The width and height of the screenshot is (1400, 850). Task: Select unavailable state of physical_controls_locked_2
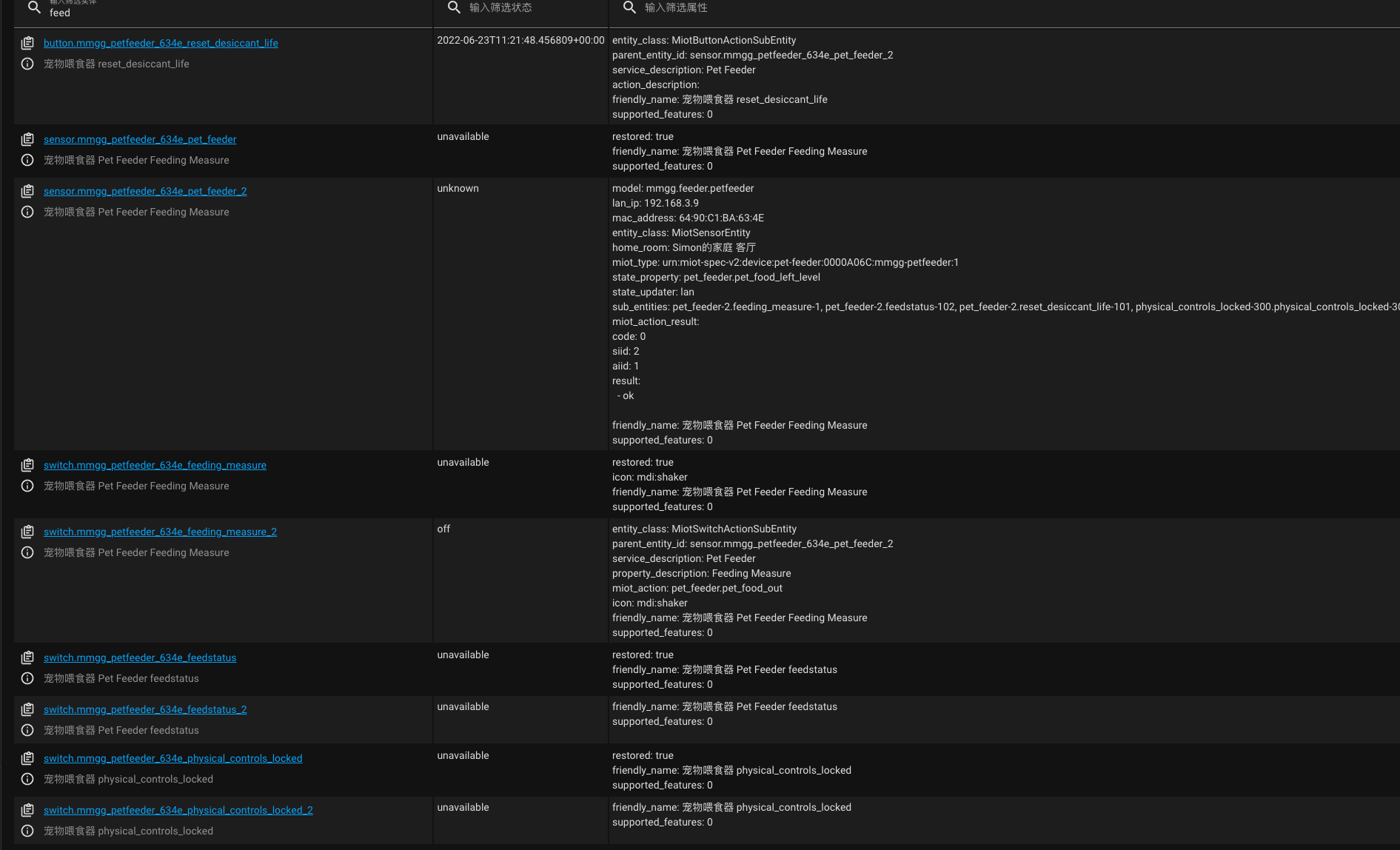[463, 807]
